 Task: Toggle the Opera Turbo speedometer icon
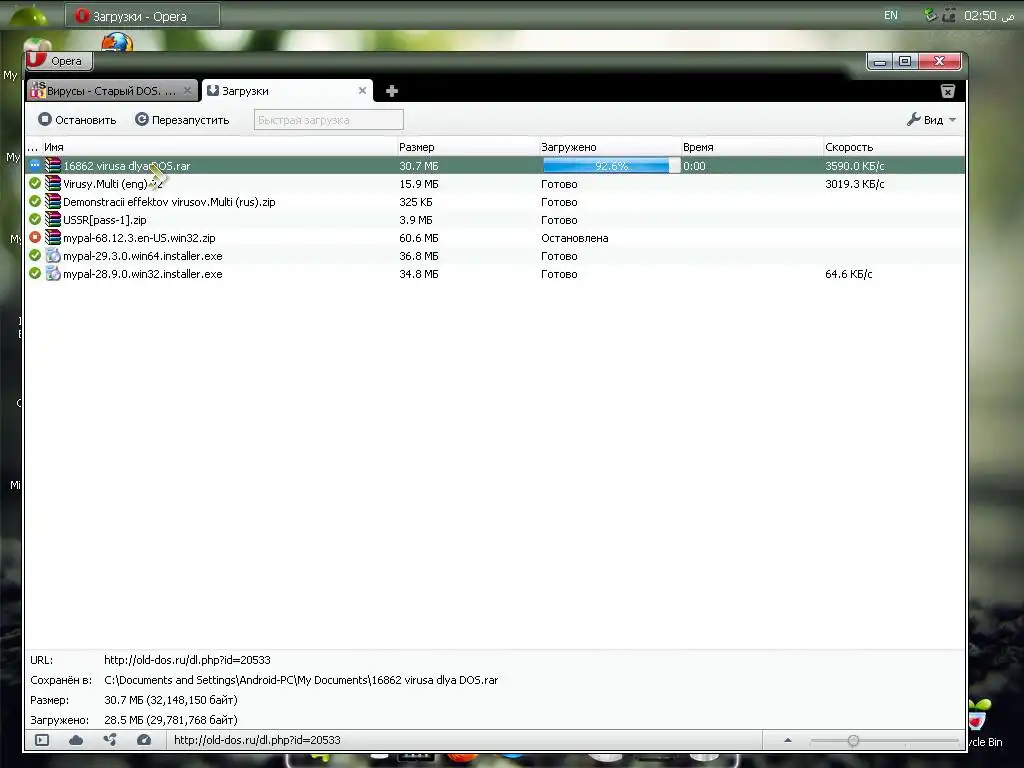click(x=144, y=740)
